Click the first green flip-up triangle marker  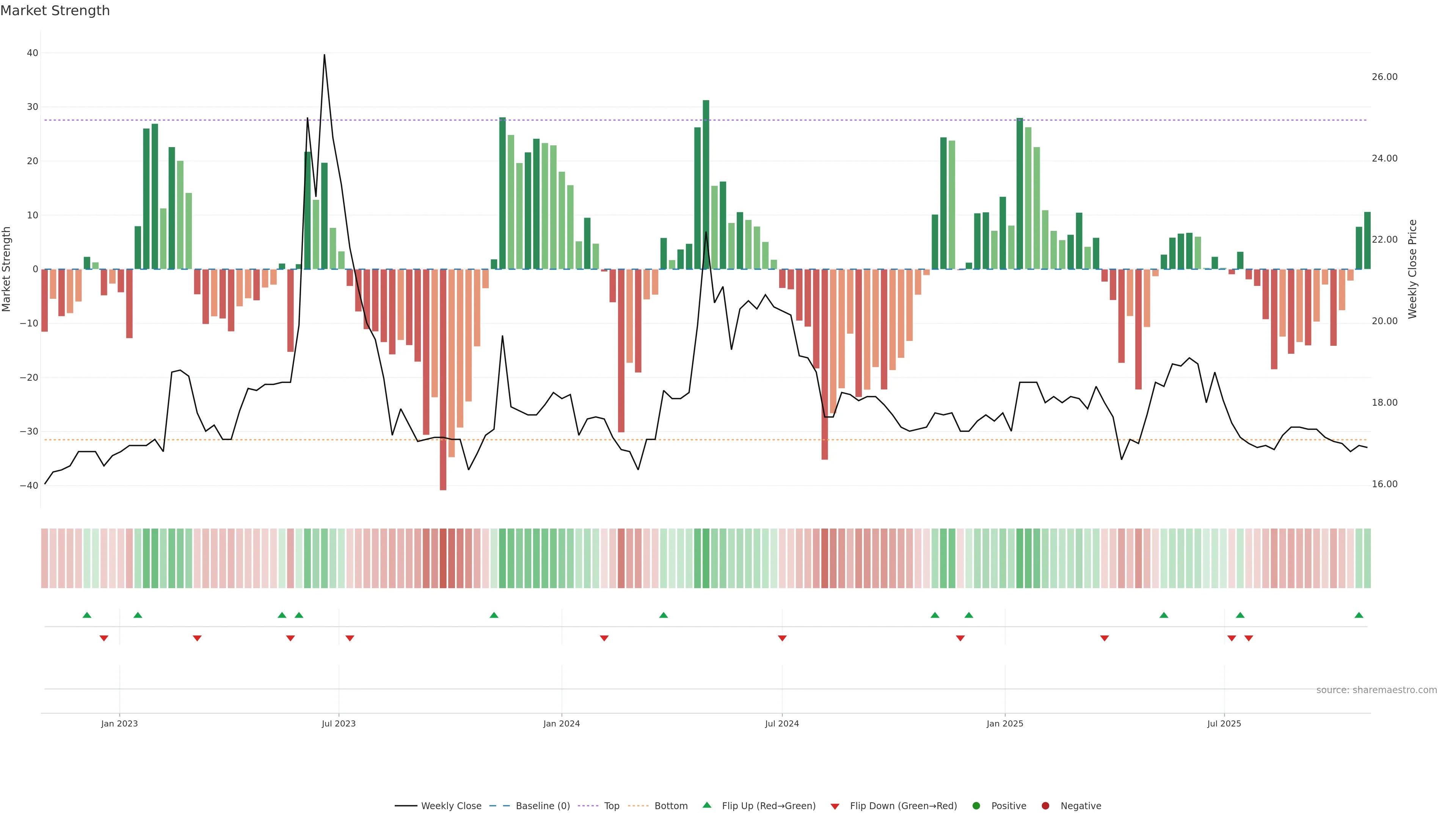(87, 615)
